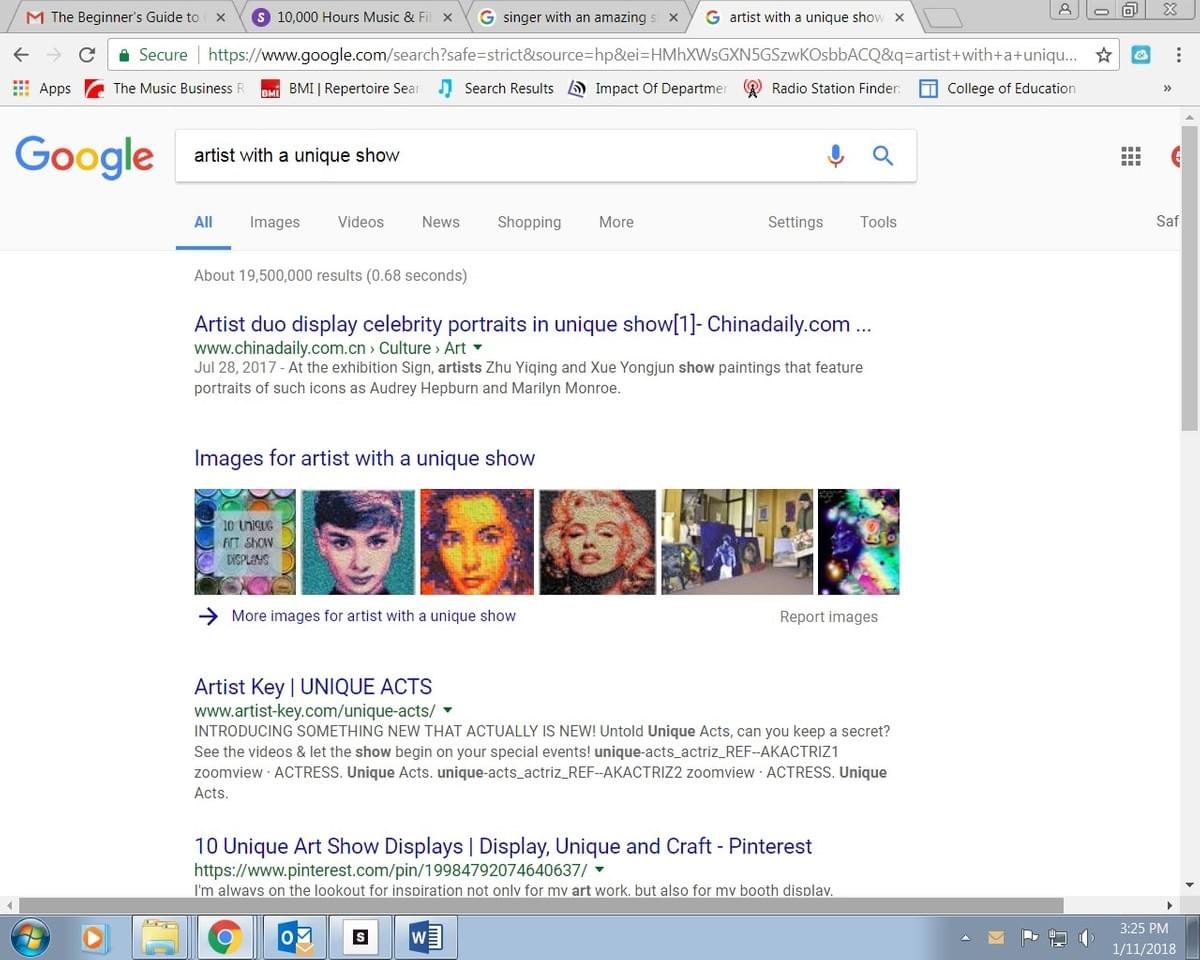Select the News search tab
1200x960 pixels.
441,222
